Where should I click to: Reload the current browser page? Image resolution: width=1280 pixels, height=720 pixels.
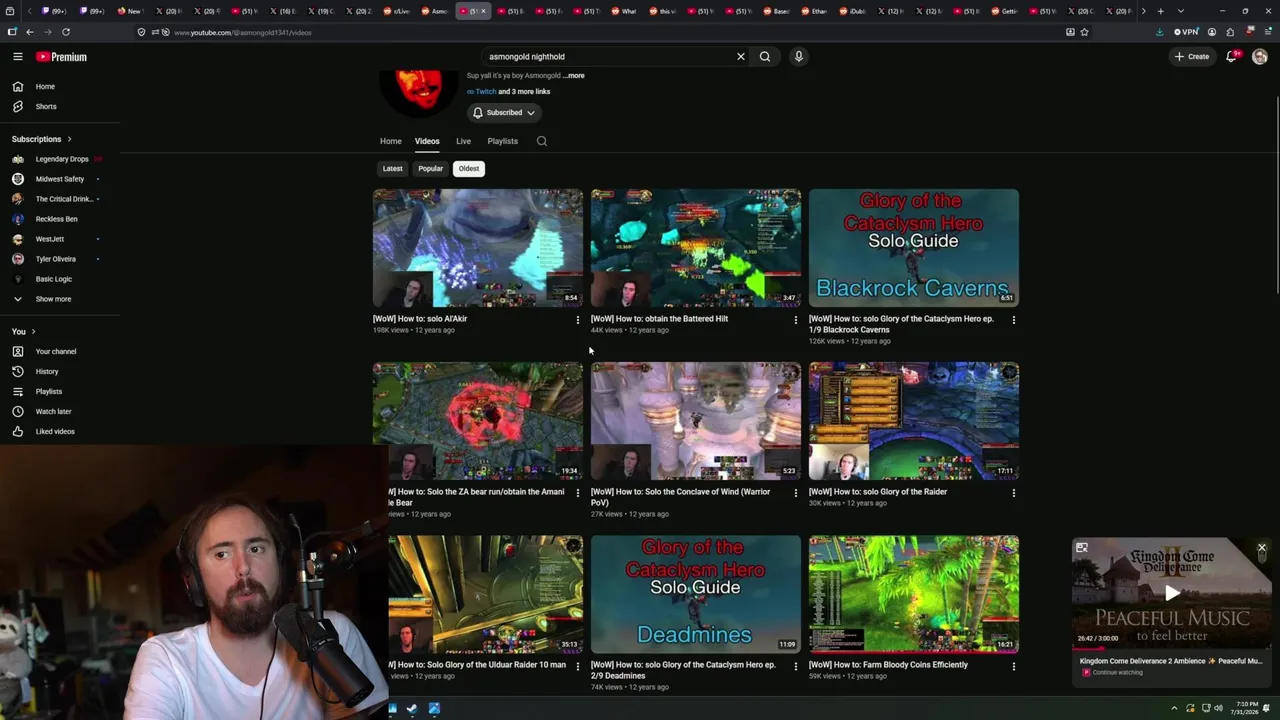(66, 32)
